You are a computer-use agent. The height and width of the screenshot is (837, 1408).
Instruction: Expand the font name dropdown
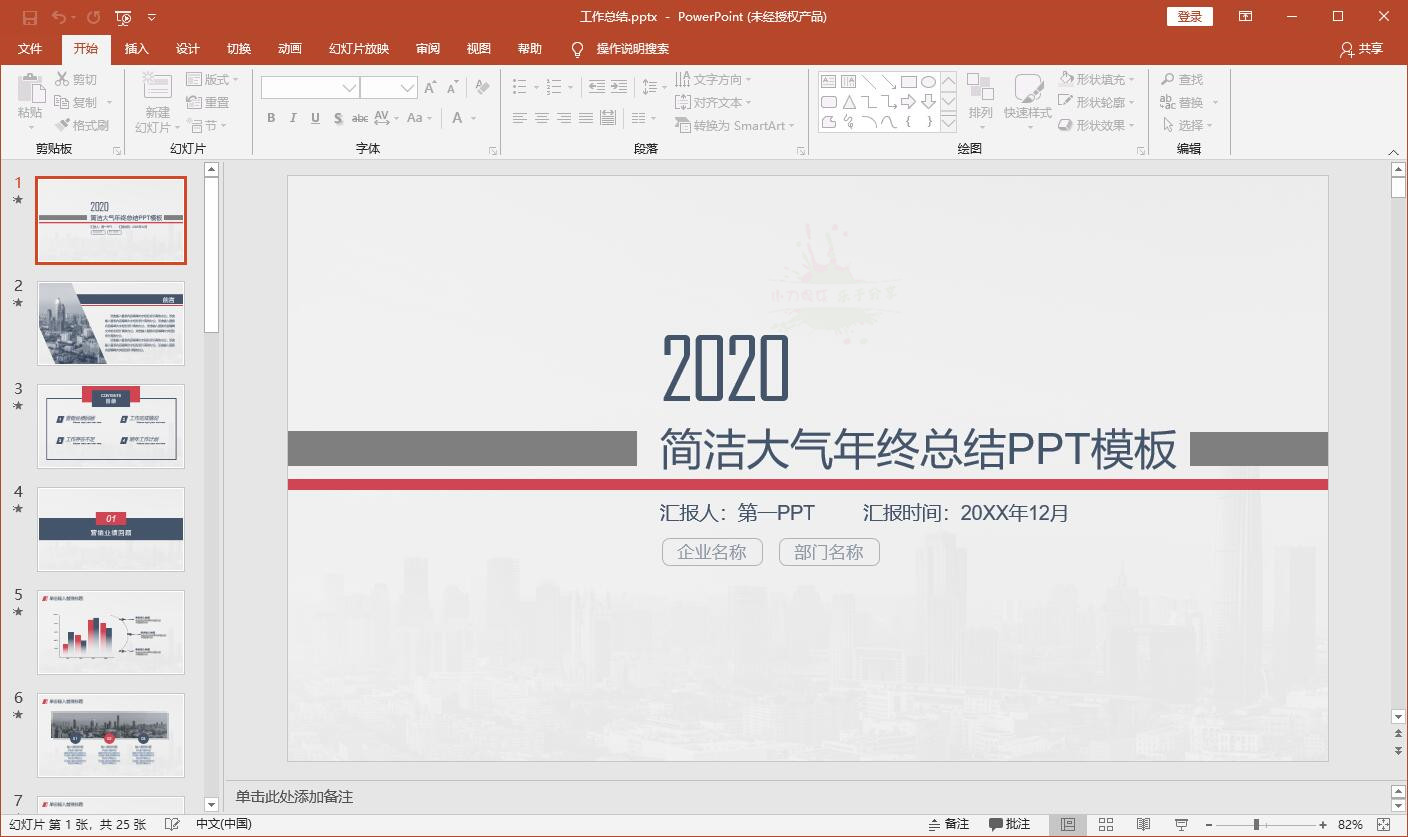pos(349,88)
